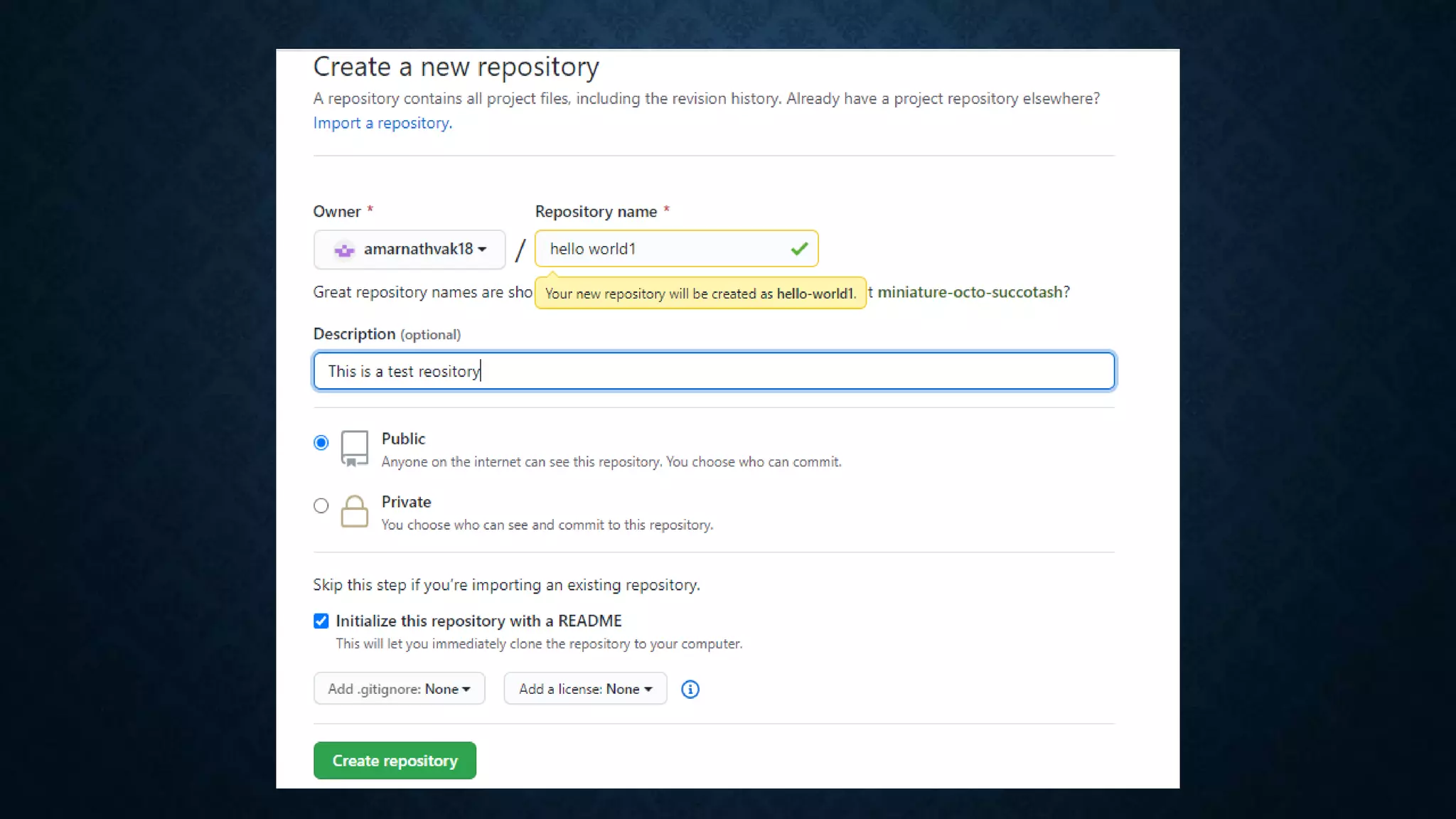This screenshot has height=819, width=1456.
Task: Open the license info icon
Action: [690, 689]
